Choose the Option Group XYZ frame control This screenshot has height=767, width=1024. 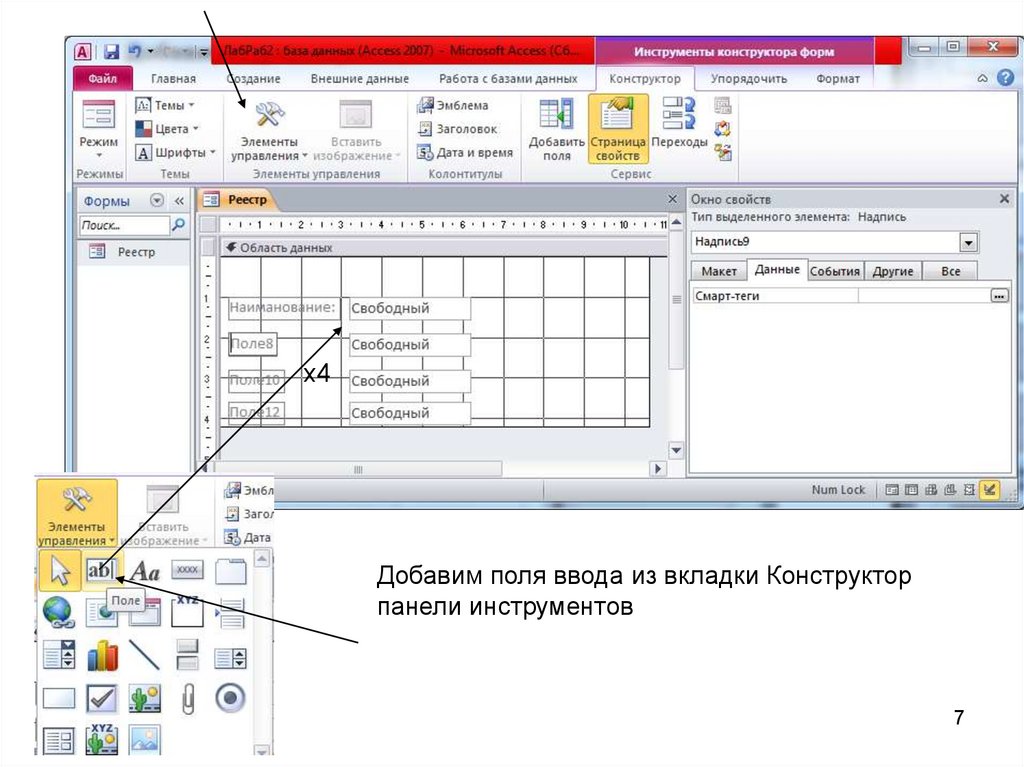[187, 612]
